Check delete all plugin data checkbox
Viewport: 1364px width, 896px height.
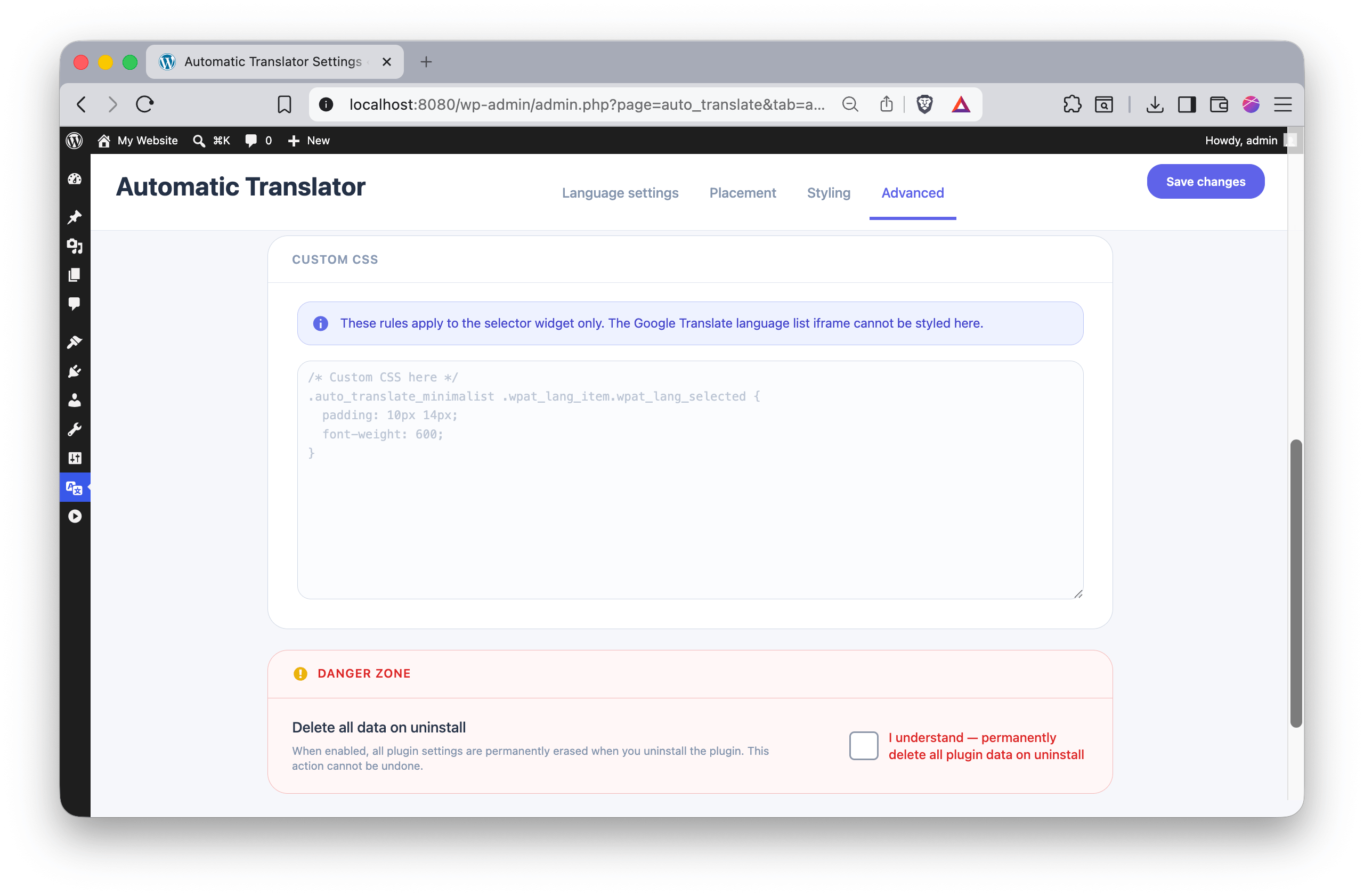point(864,746)
